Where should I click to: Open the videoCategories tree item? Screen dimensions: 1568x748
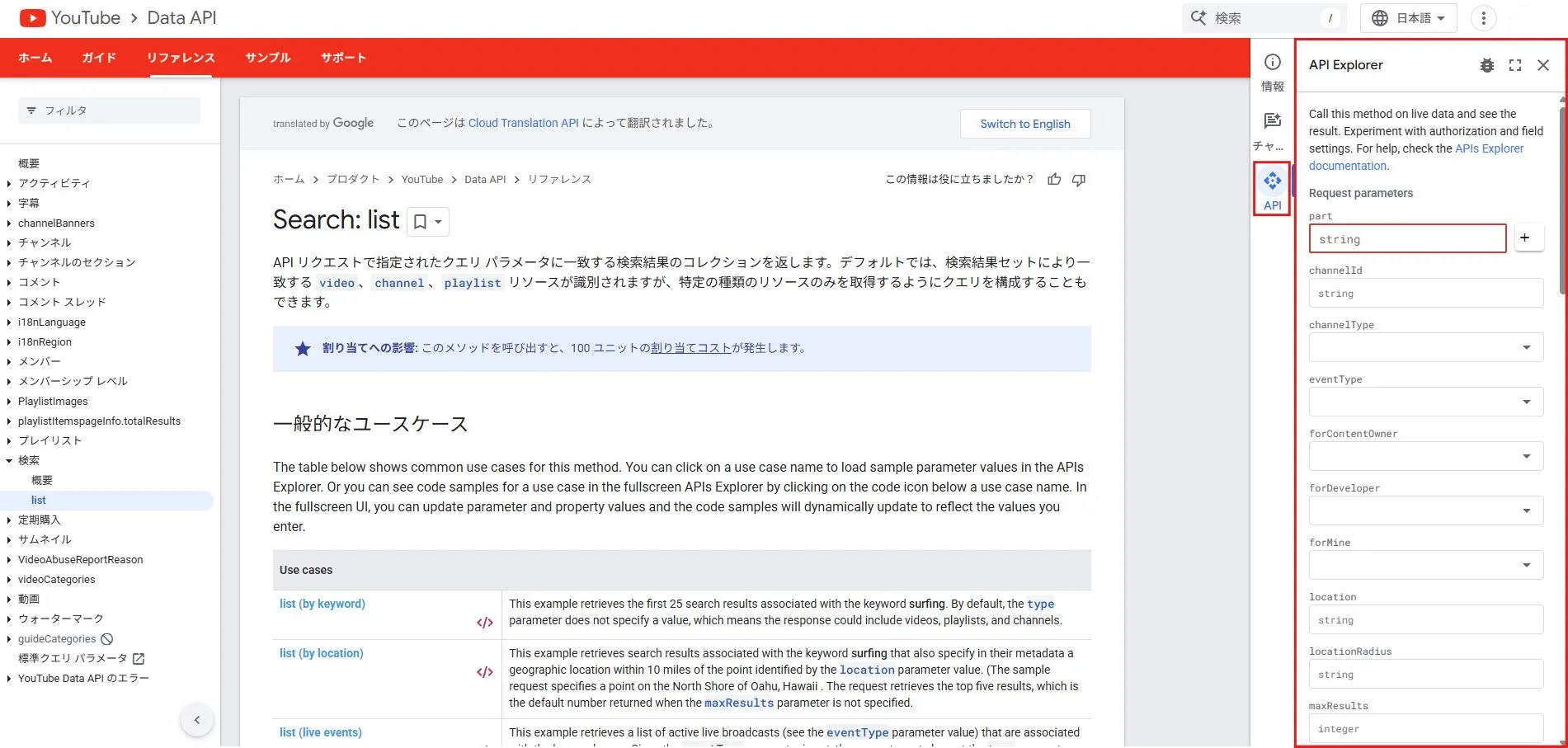(56, 579)
